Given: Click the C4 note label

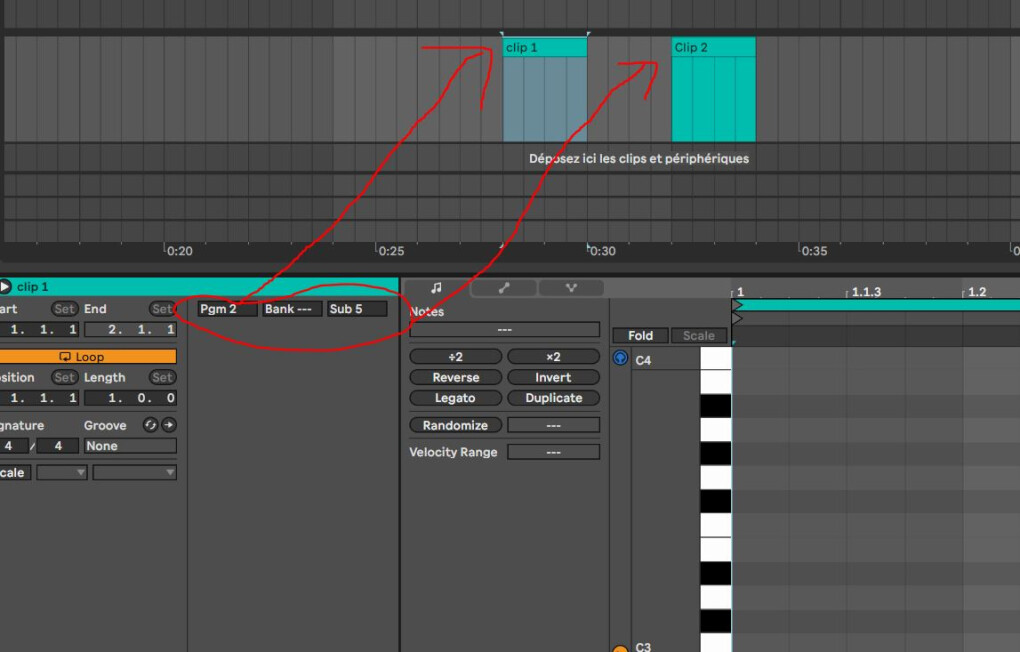Looking at the screenshot, I should [x=643, y=360].
